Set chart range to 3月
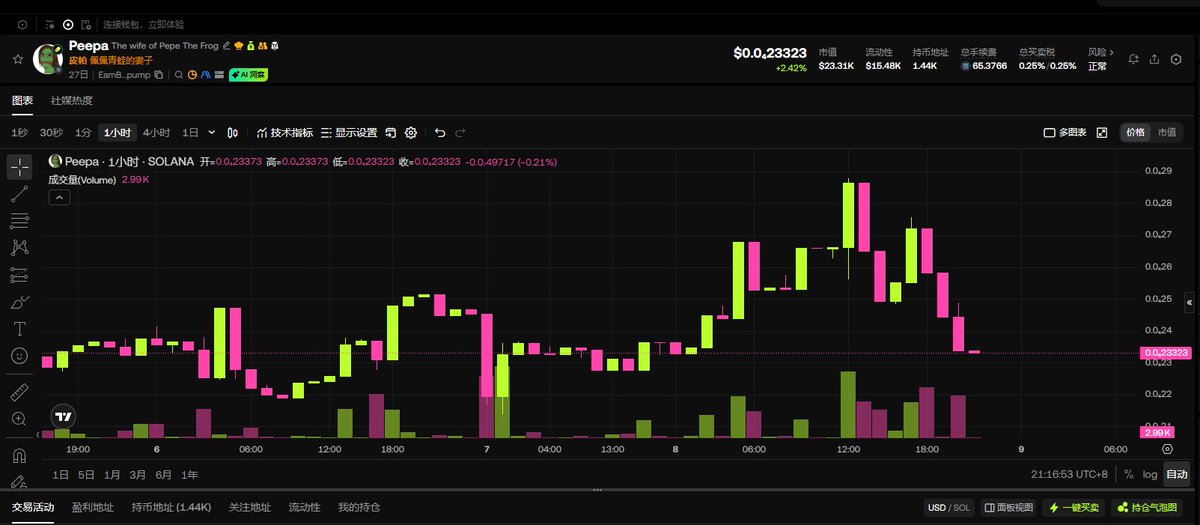 click(137, 474)
